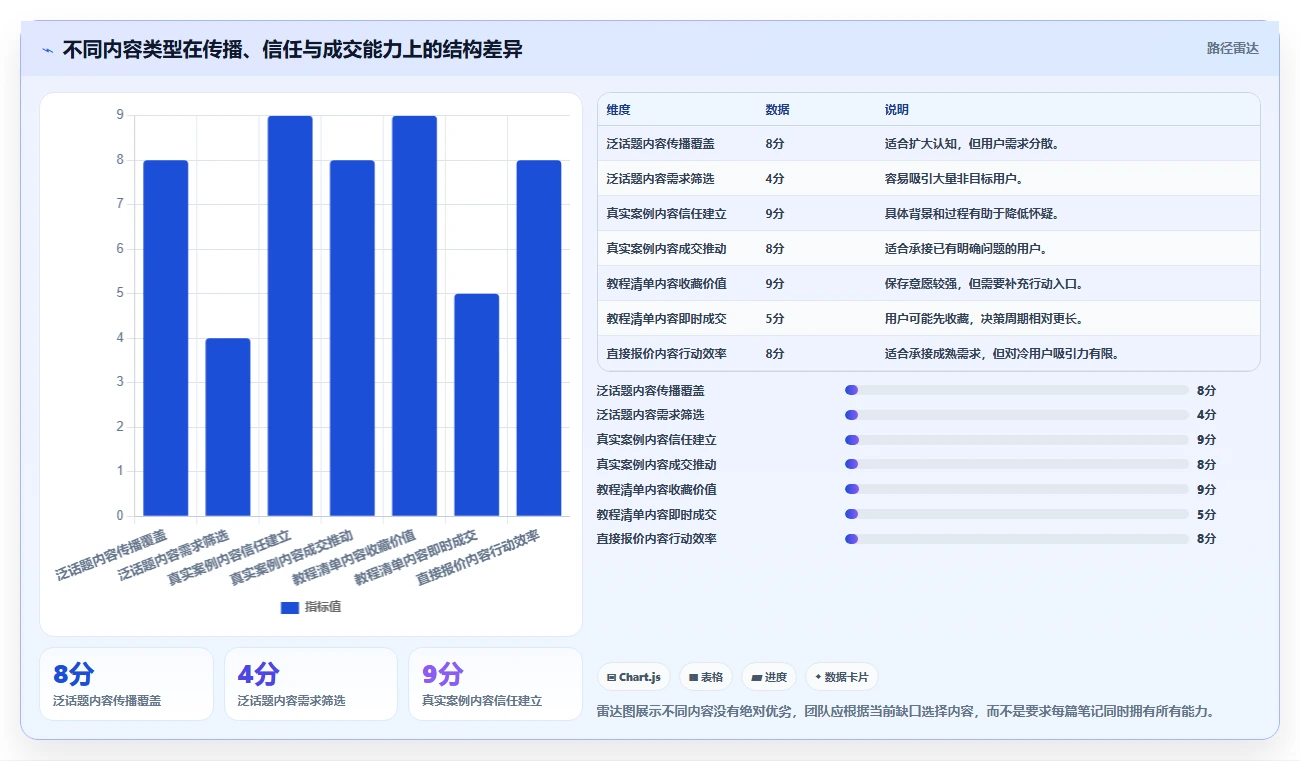
Task: Click the 5分 data cell in the table
Action: point(775,319)
